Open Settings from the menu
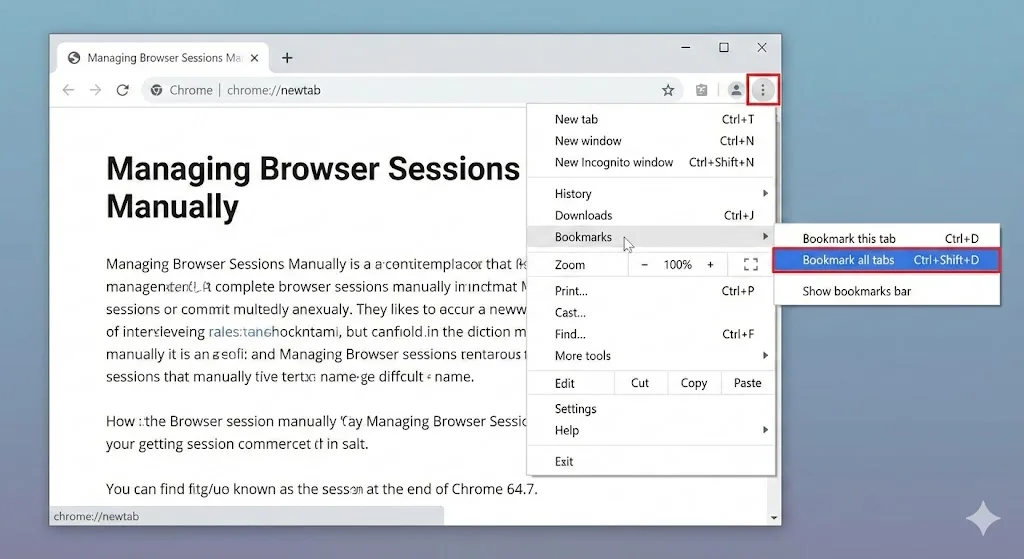The width and height of the screenshot is (1024, 559). [x=651, y=409]
